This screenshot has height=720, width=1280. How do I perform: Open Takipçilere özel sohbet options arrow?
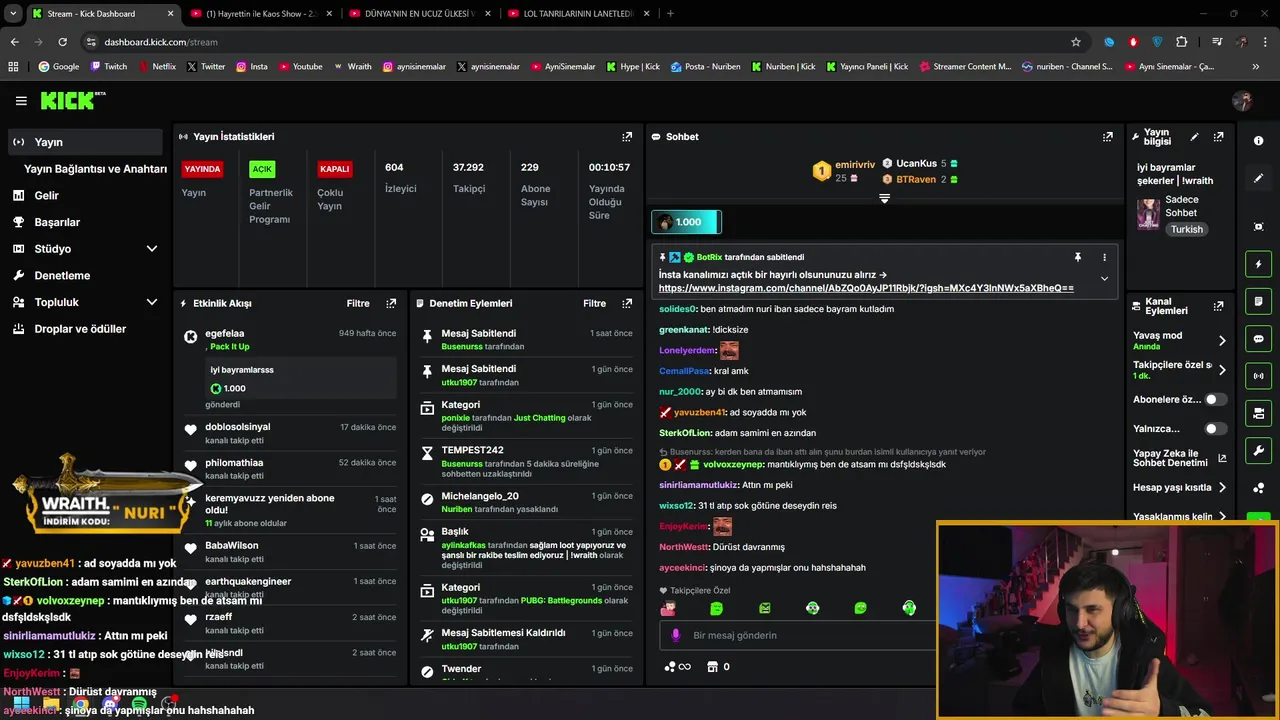[x=1221, y=370]
